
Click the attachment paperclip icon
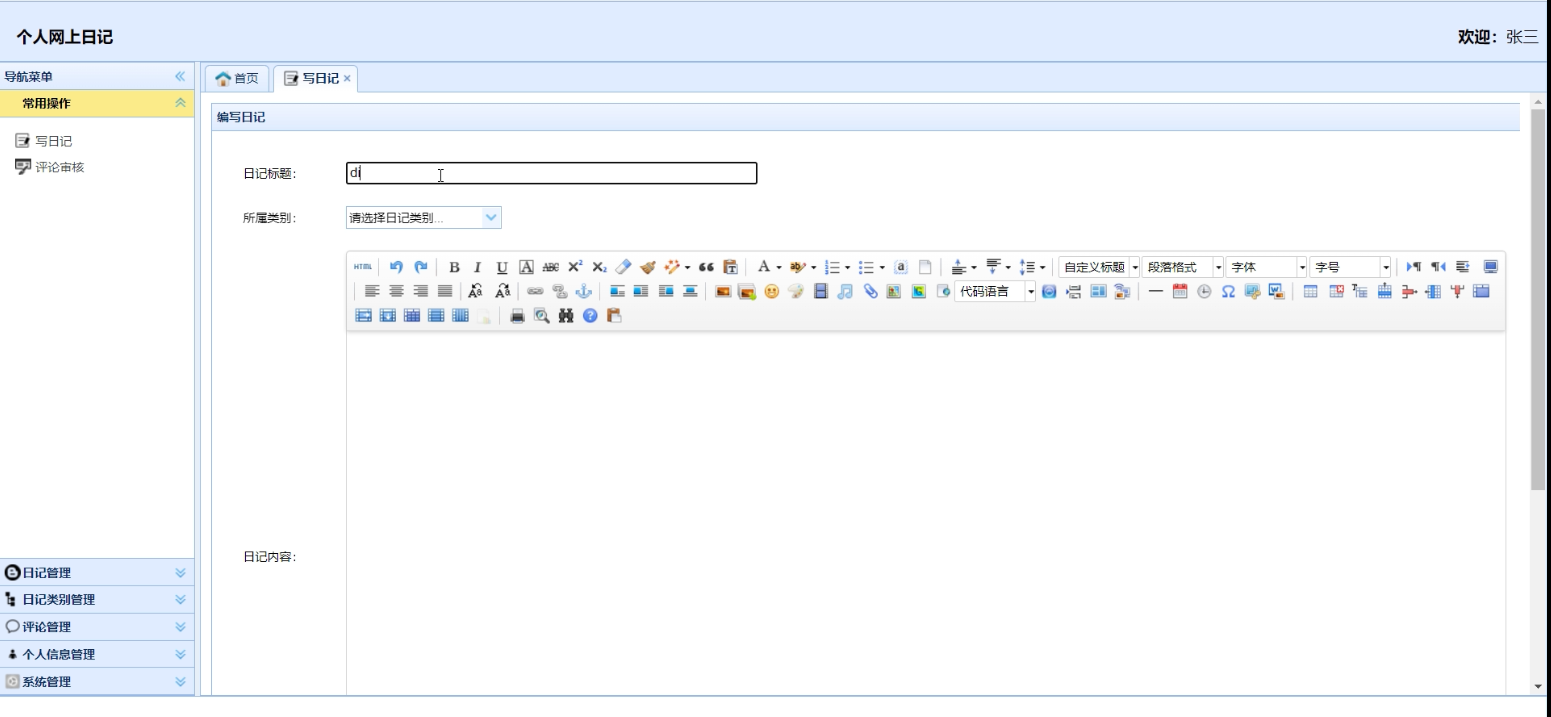click(870, 291)
